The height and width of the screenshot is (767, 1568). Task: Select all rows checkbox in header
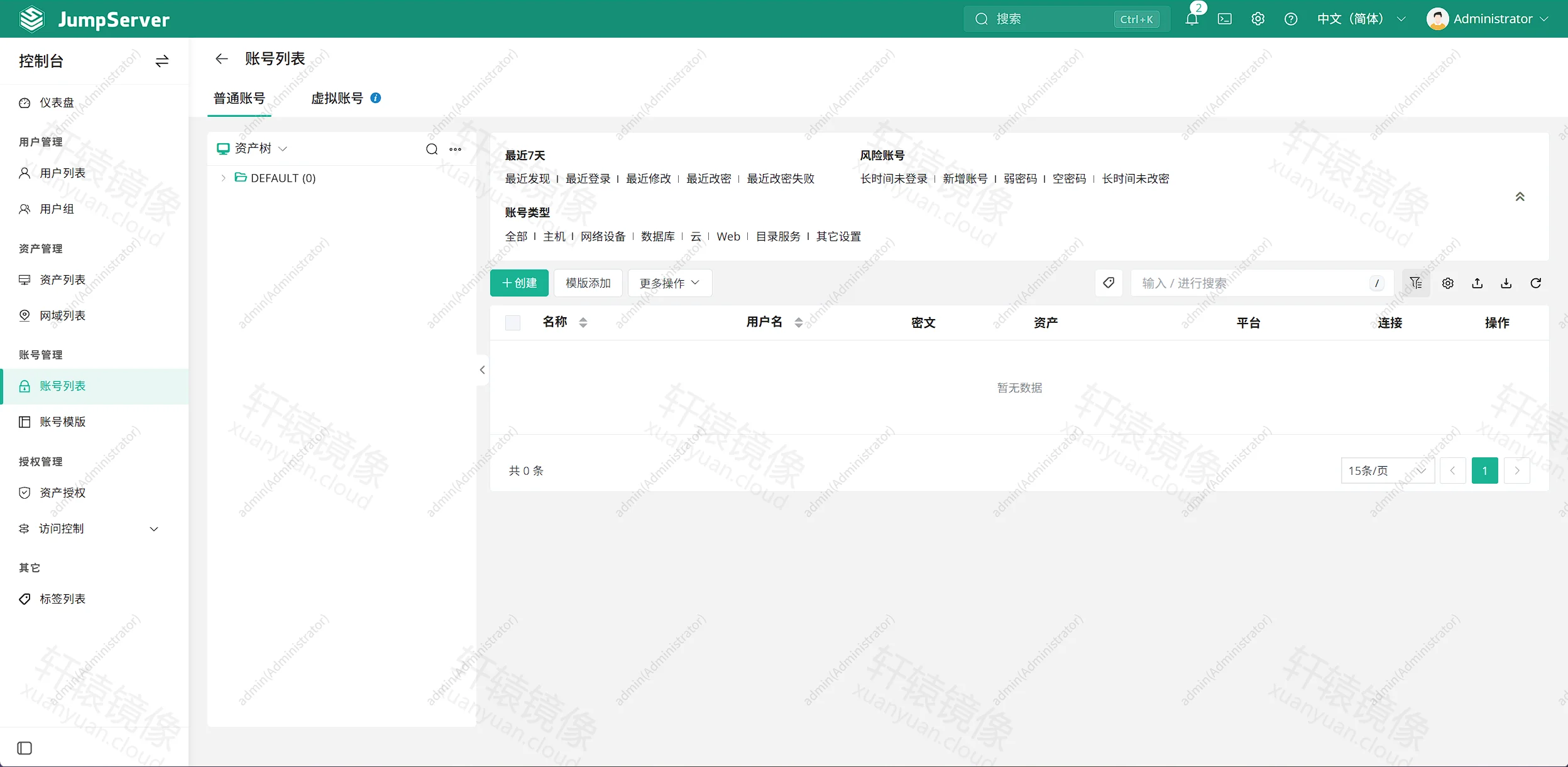tap(513, 323)
